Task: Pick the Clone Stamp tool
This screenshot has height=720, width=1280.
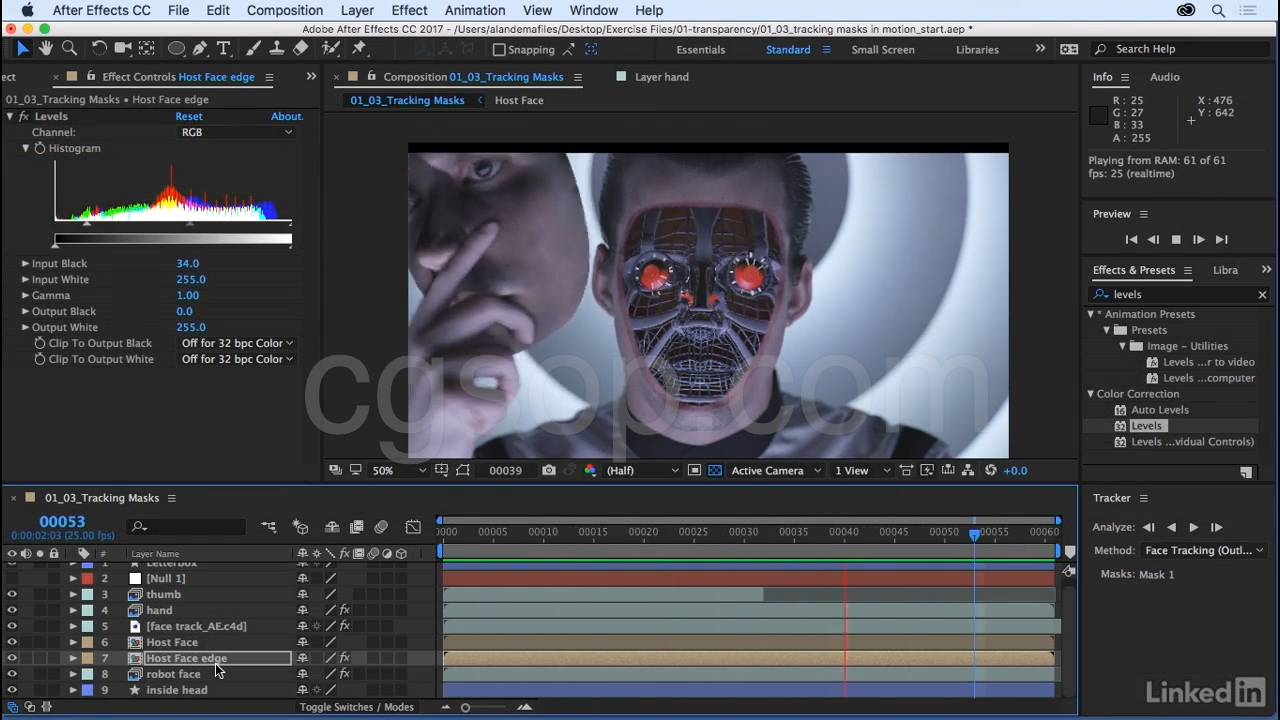Action: (x=277, y=48)
